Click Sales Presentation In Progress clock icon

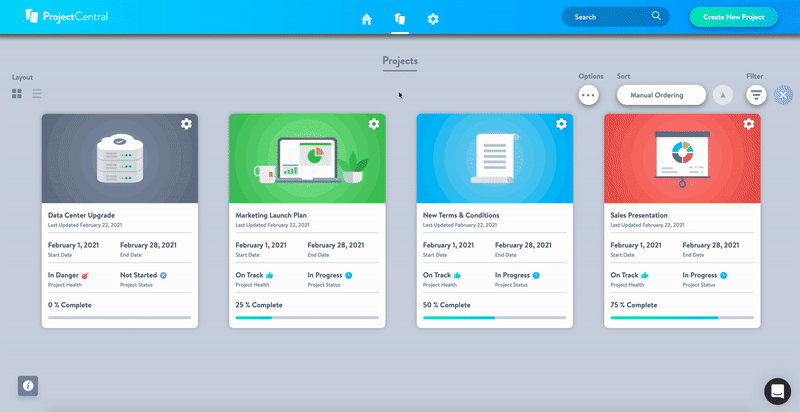(x=723, y=275)
